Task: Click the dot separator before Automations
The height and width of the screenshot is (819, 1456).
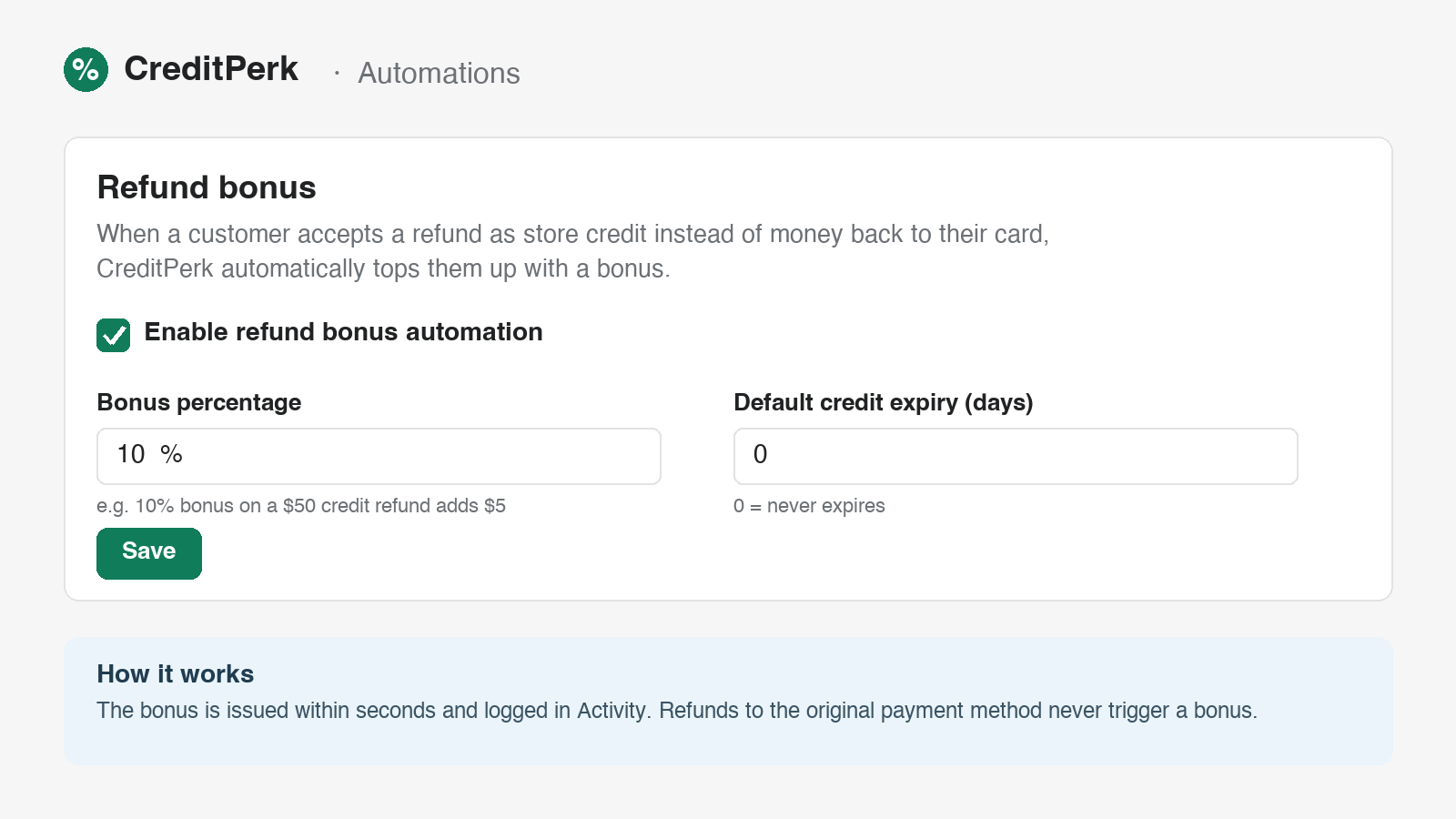Action: pyautogui.click(x=337, y=73)
